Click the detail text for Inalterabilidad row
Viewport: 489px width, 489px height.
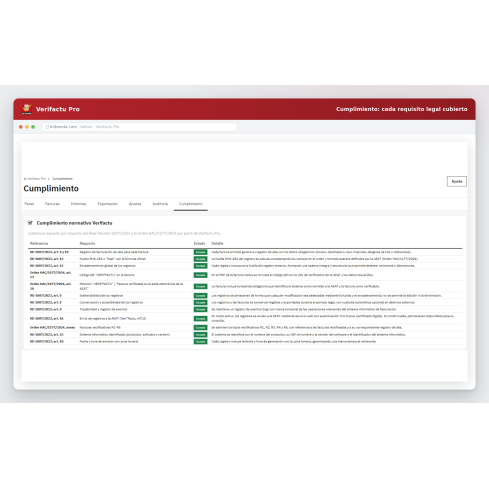point(326,295)
